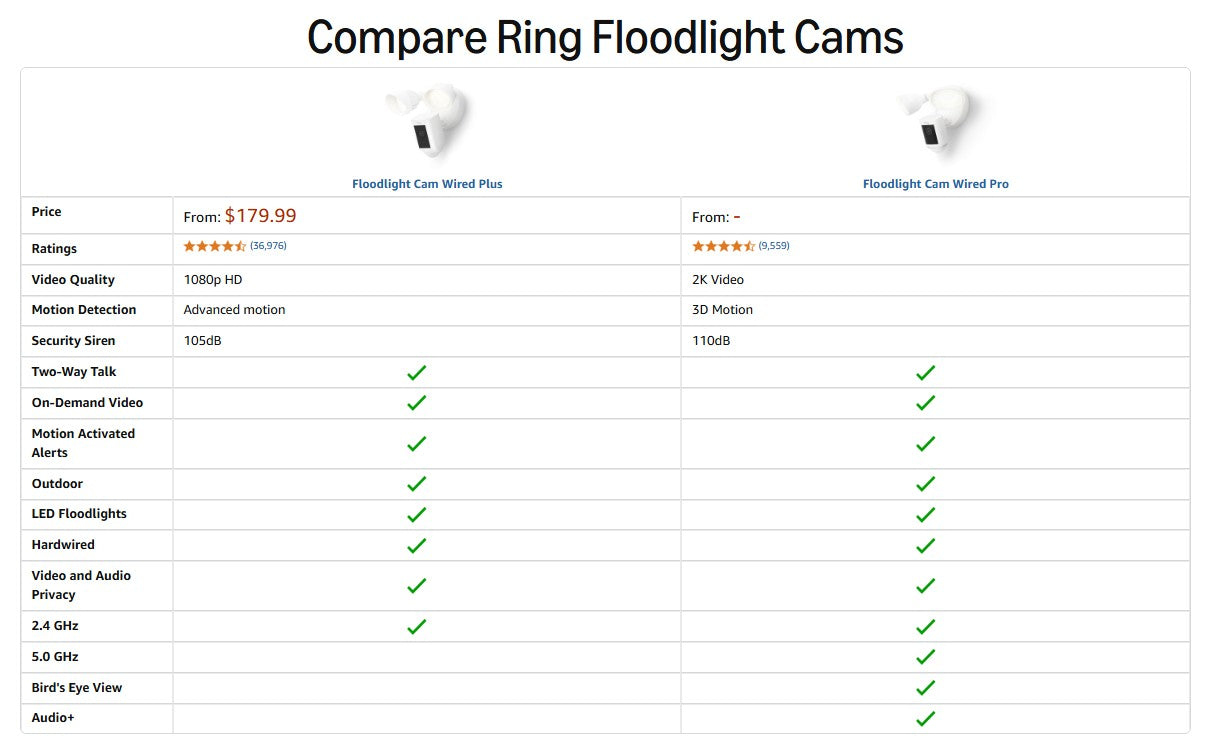Click Two-Way Talk checkmark for Wired Pro
Screen dimensions: 1212x756
[925, 372]
